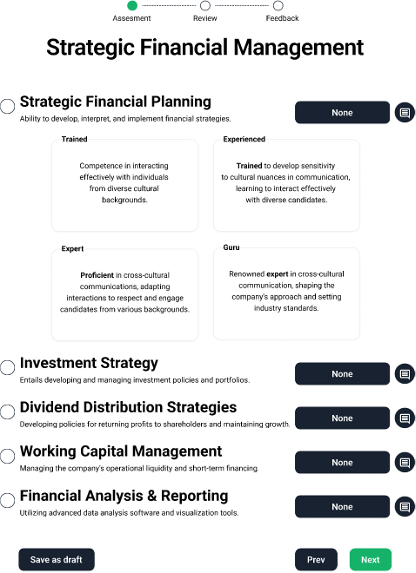416x573 pixels.
Task: Select the Working Capital Management radio button
Action: click(7, 456)
